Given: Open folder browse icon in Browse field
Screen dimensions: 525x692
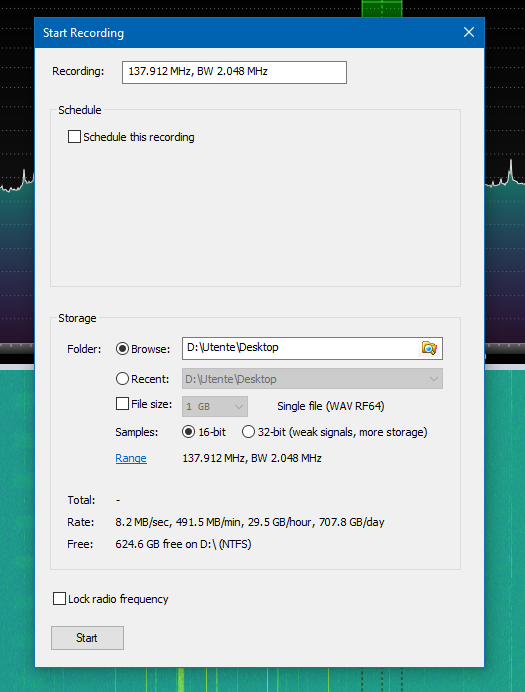Looking at the screenshot, I should tap(429, 348).
